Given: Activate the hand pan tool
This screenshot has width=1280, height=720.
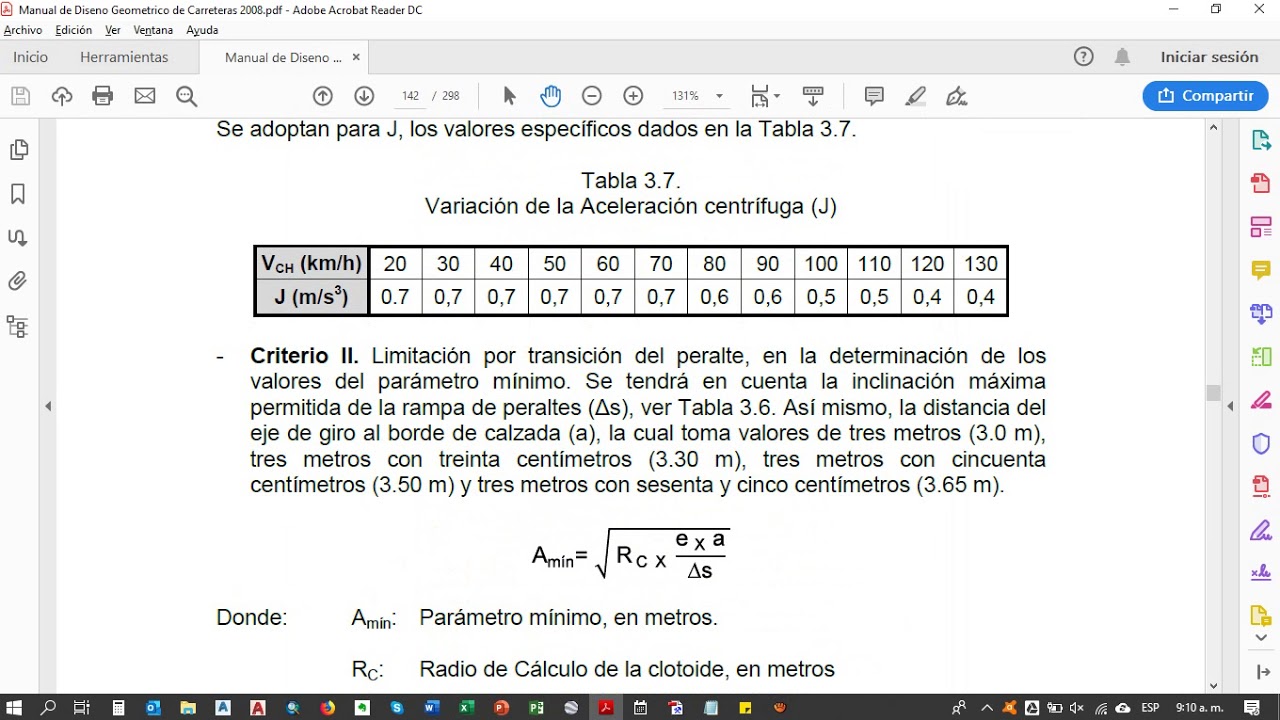Looking at the screenshot, I should pyautogui.click(x=551, y=96).
